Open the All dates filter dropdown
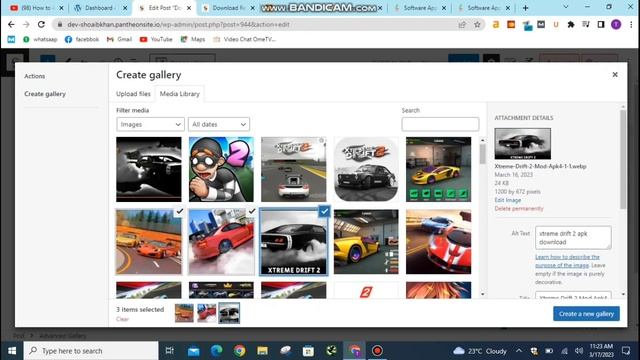 [219, 124]
